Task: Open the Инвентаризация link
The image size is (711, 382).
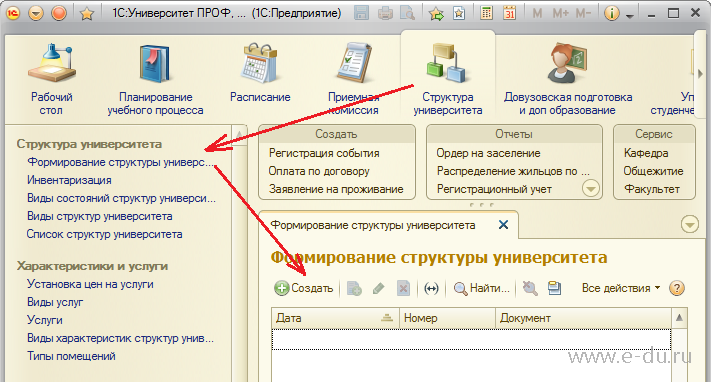Action: coord(69,180)
